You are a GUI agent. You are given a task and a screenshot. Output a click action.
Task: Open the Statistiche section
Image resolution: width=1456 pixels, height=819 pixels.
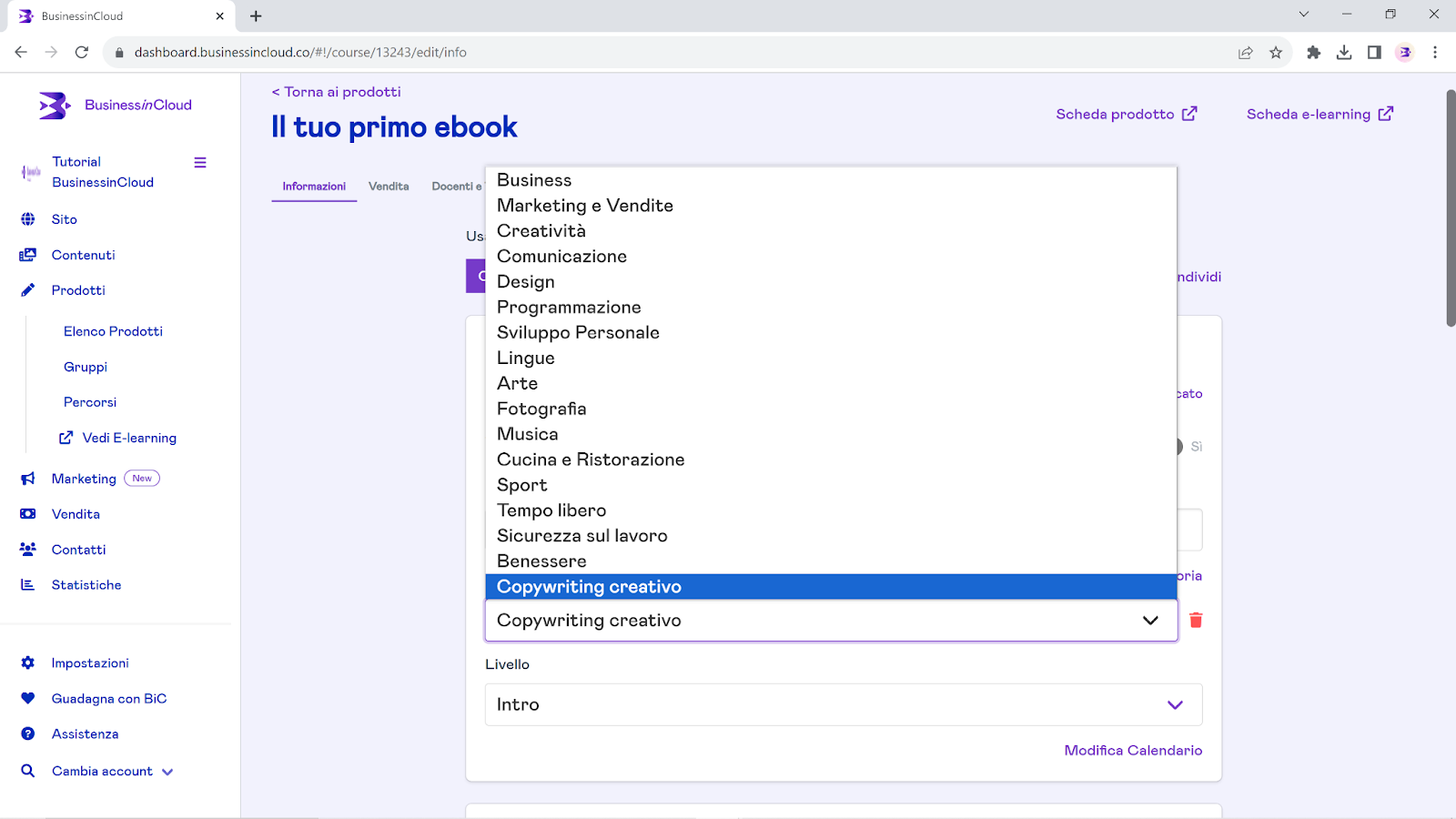click(x=86, y=585)
